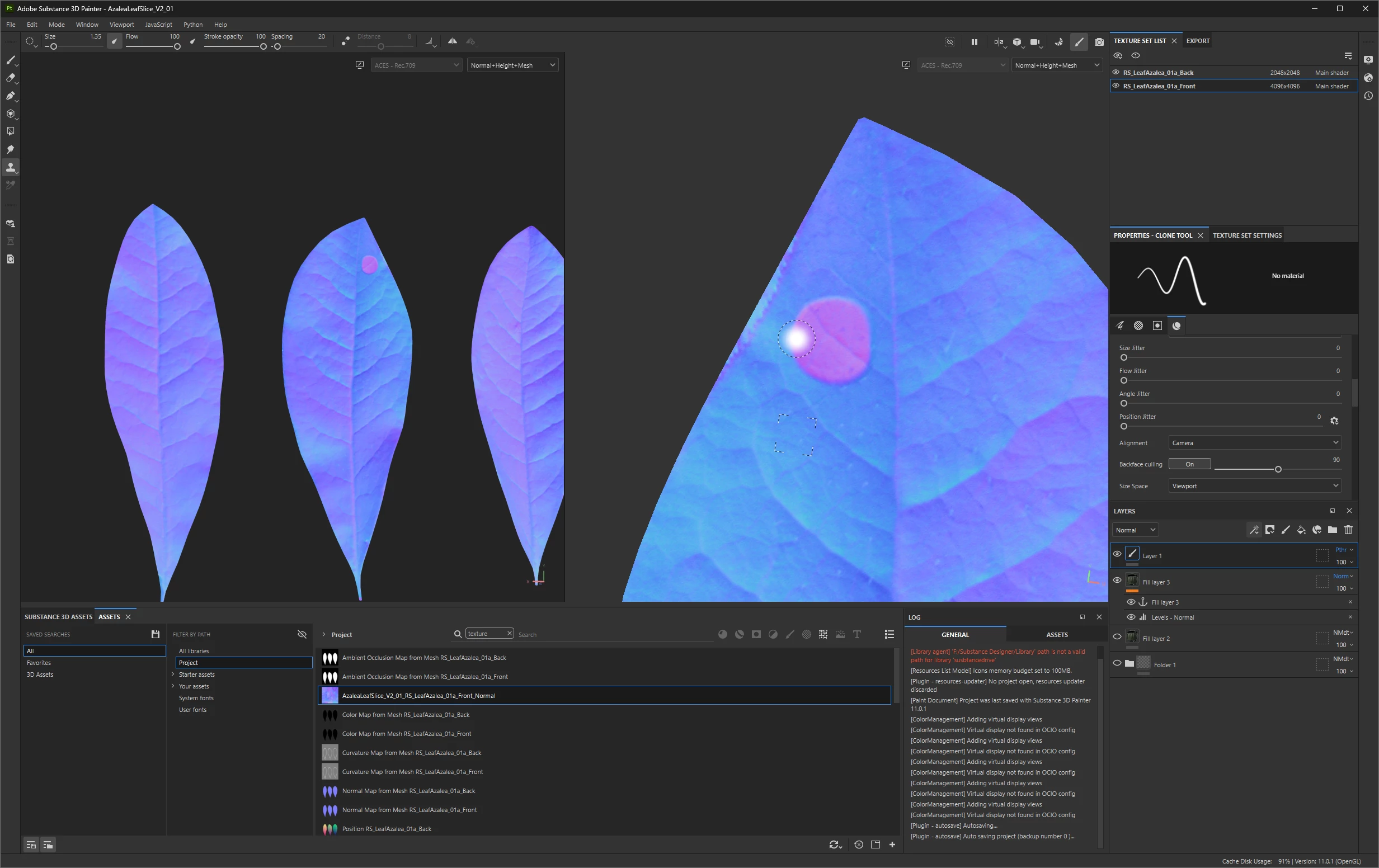Click the viewport screenshot camera icon
This screenshot has height=868, width=1379.
[1099, 42]
